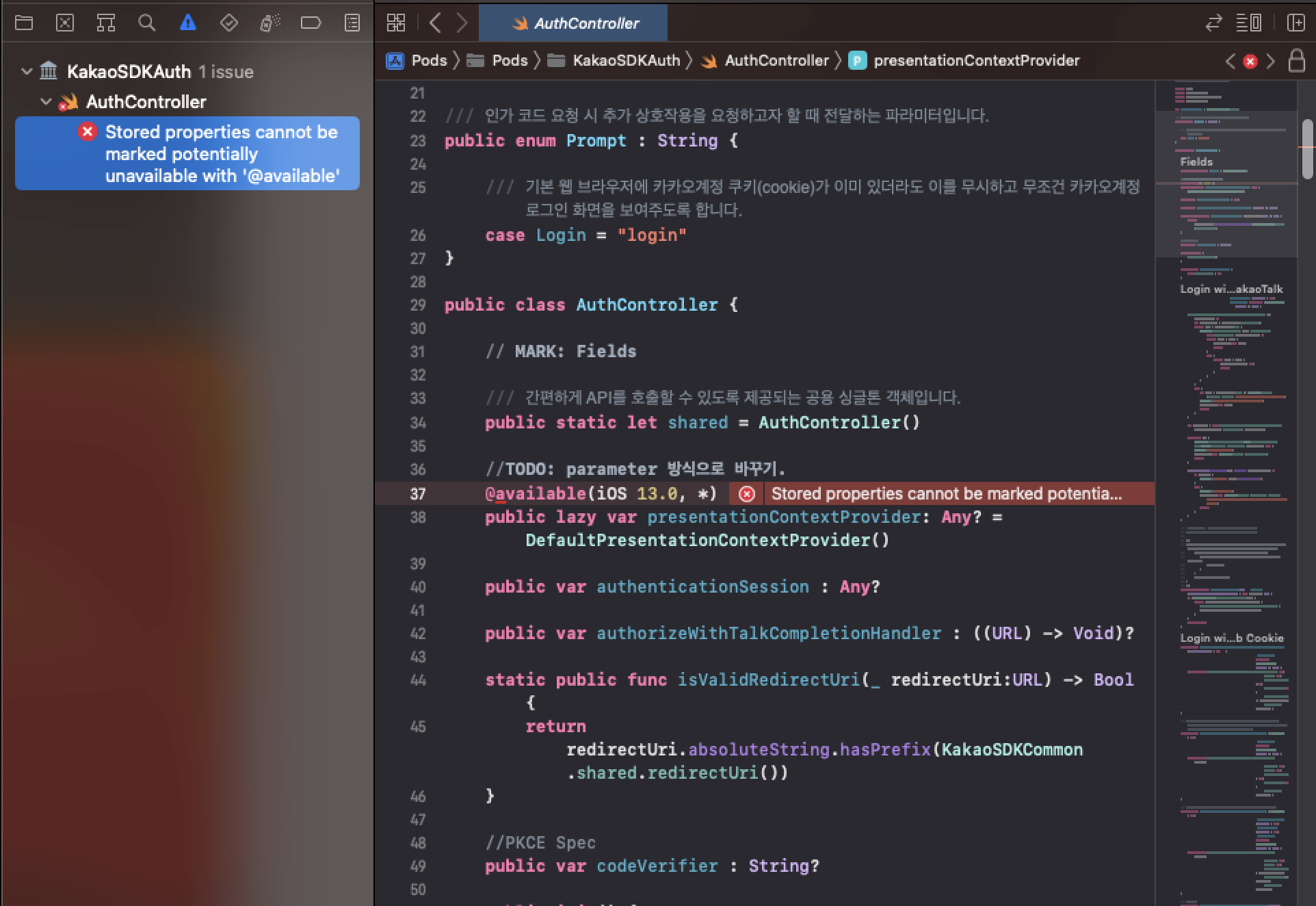Screen dimensions: 1316x906
Task: Switch to the AuthController editor tab
Action: (x=573, y=23)
